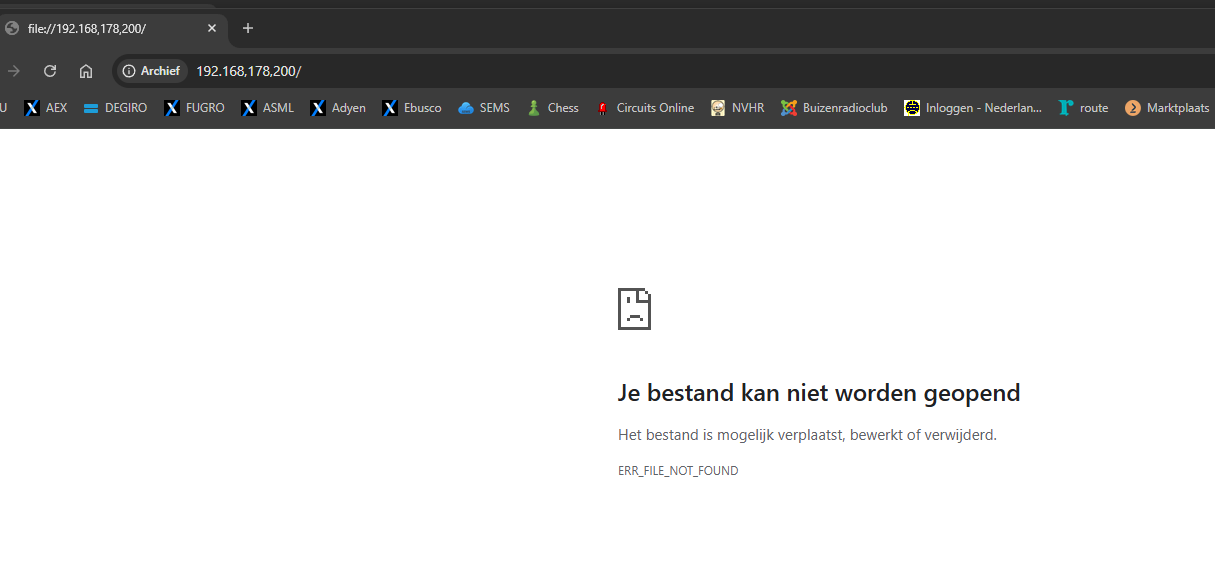Open the route bookmark

pyautogui.click(x=1083, y=108)
